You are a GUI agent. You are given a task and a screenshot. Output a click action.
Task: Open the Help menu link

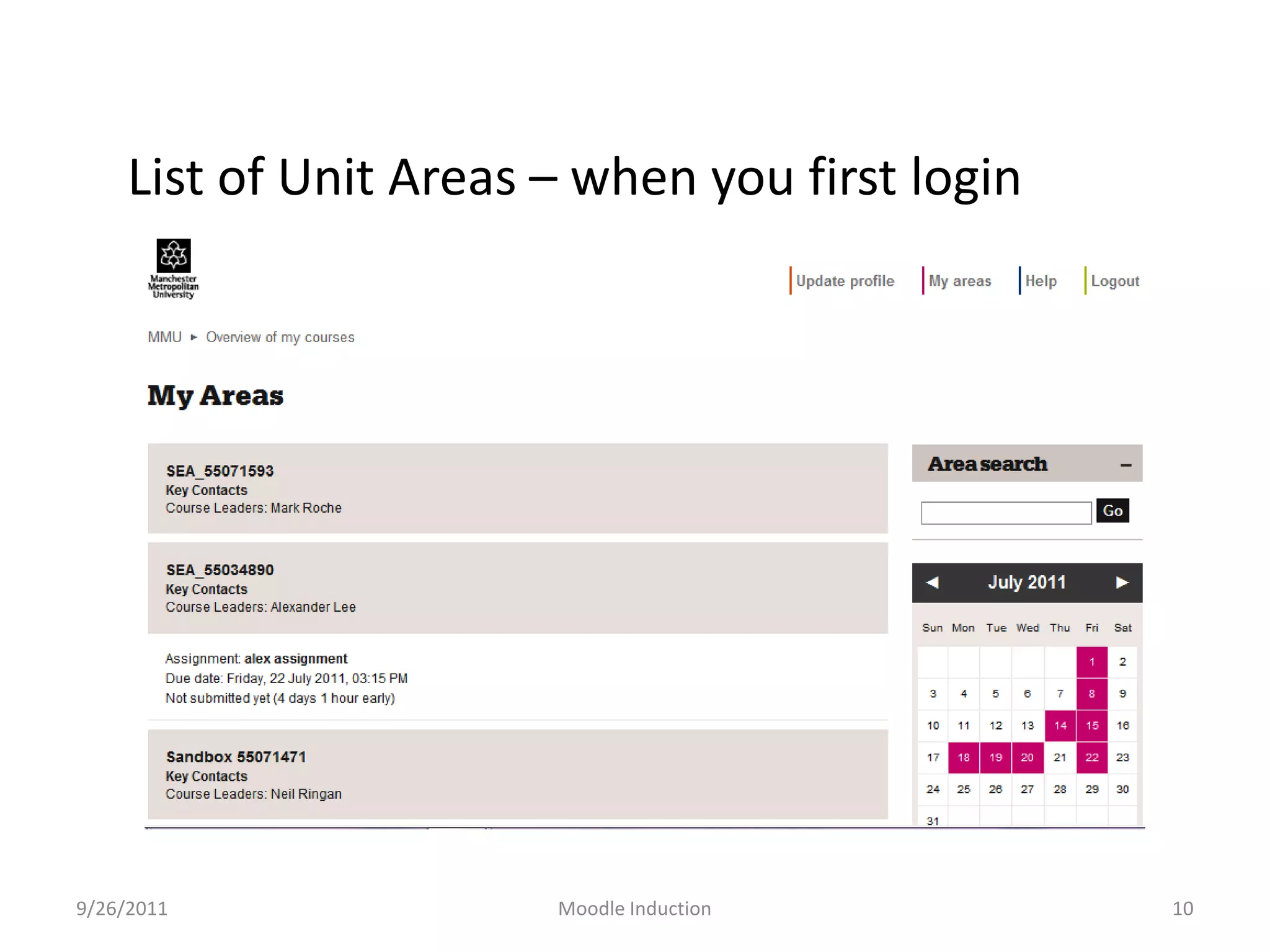[x=1041, y=281]
